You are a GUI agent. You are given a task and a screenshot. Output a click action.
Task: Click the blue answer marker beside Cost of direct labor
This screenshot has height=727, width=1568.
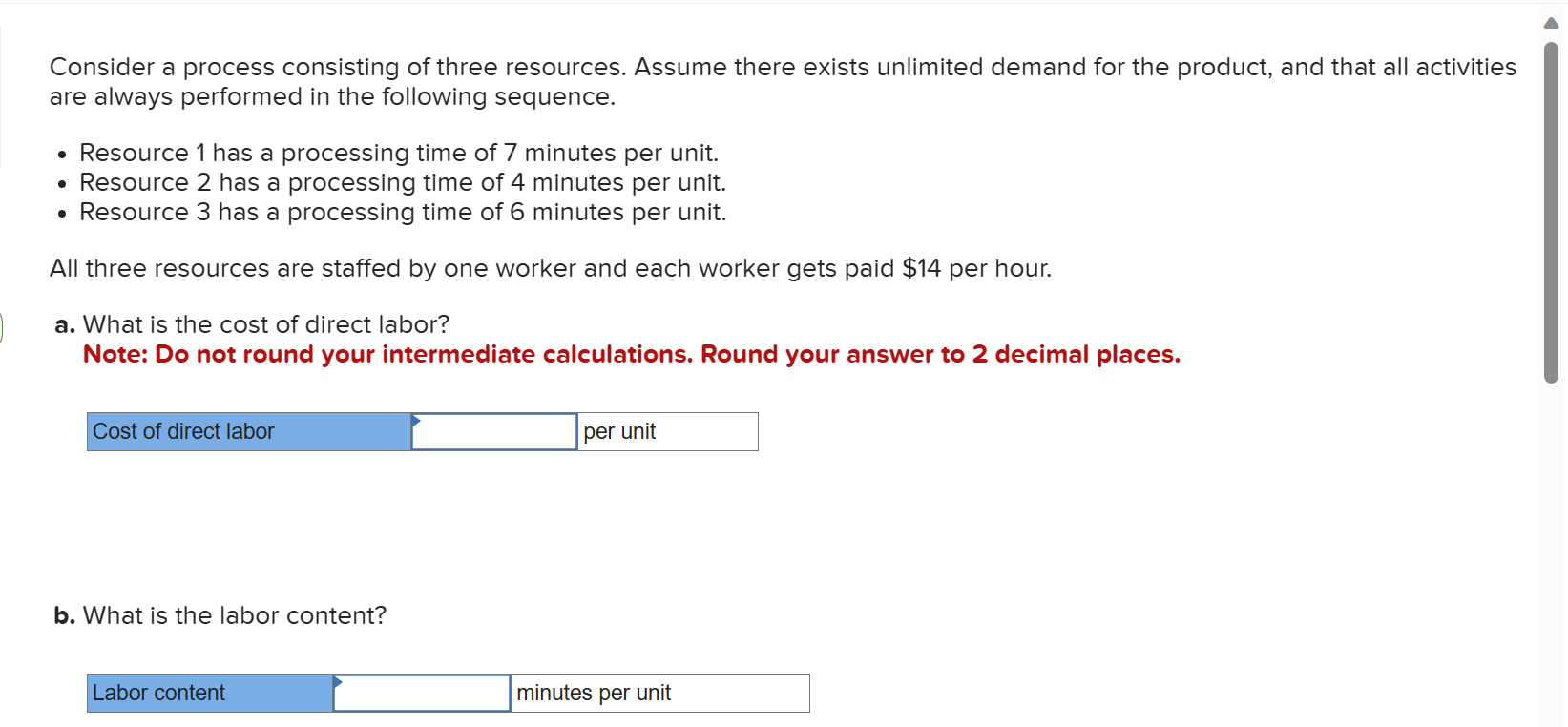coord(415,420)
